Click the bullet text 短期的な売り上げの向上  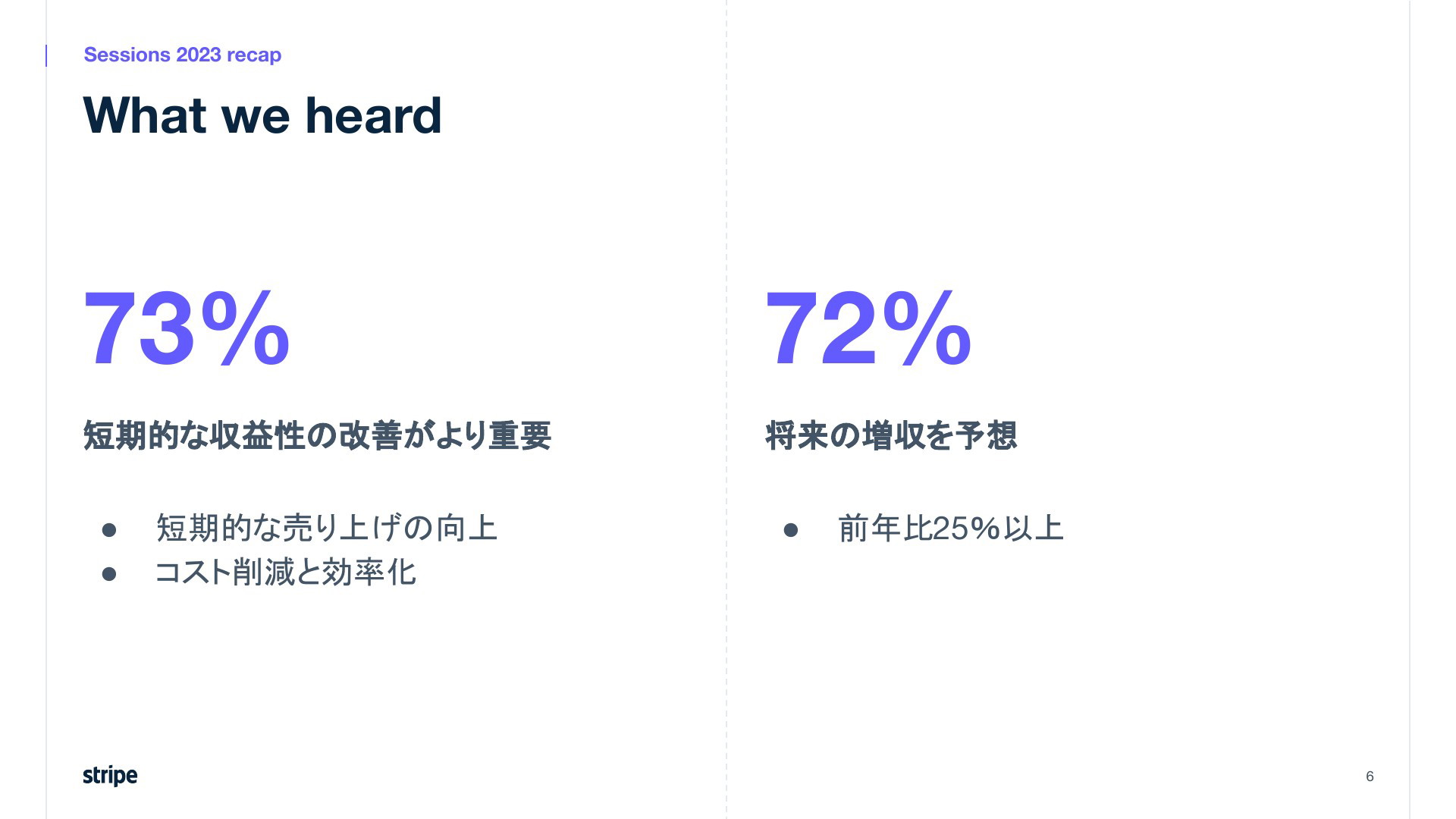coord(326,528)
